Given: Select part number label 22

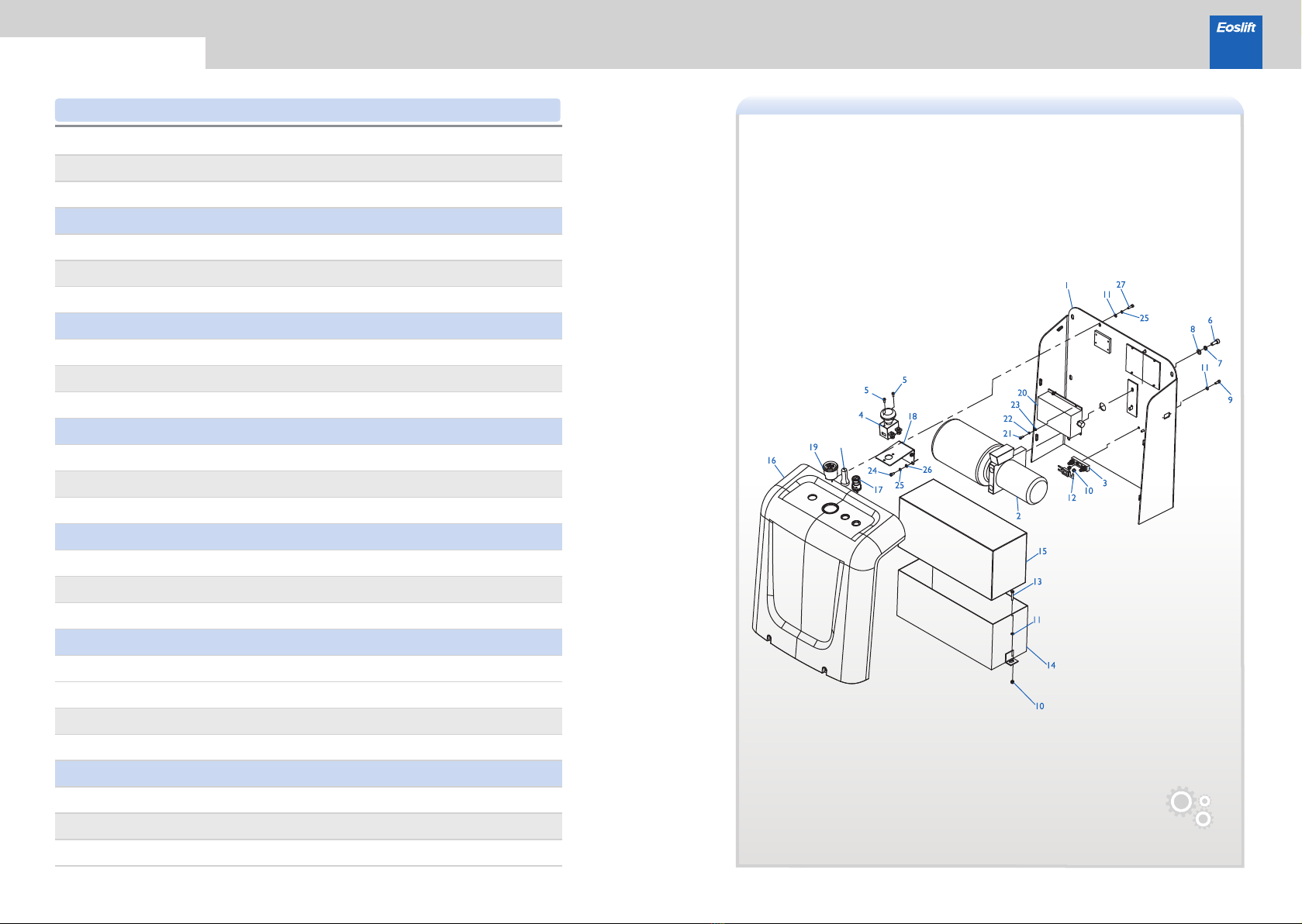Looking at the screenshot, I should click(1008, 419).
